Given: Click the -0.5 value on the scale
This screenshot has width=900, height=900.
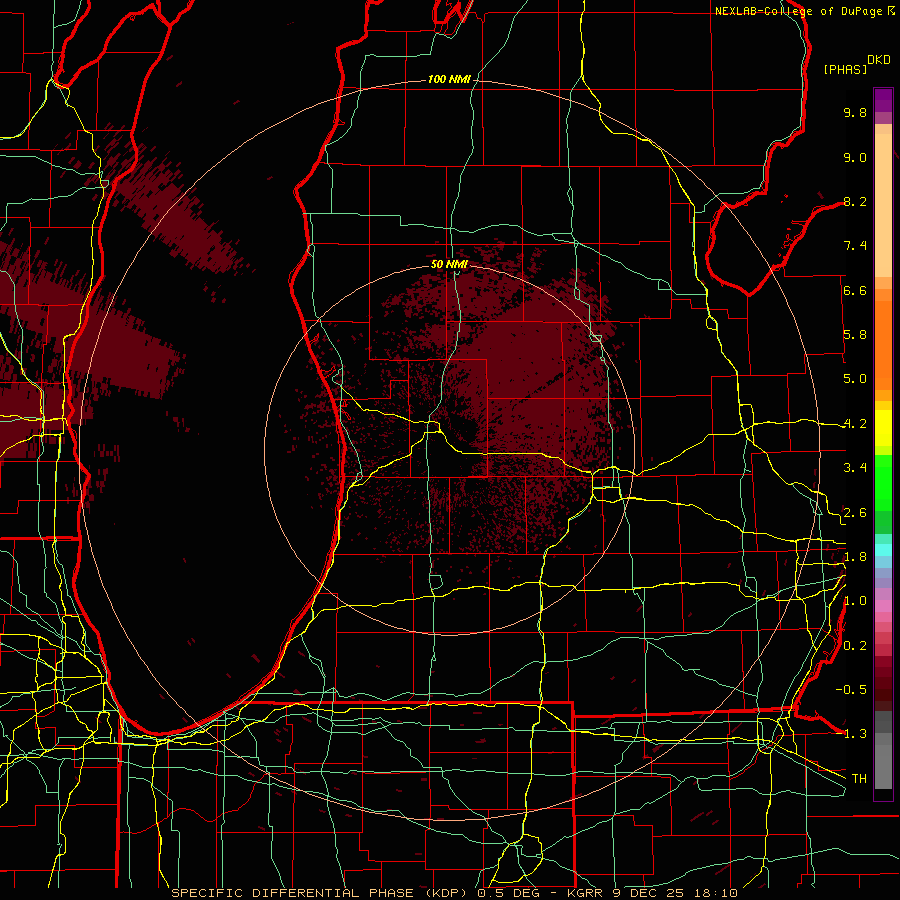Looking at the screenshot, I should coord(851,690).
